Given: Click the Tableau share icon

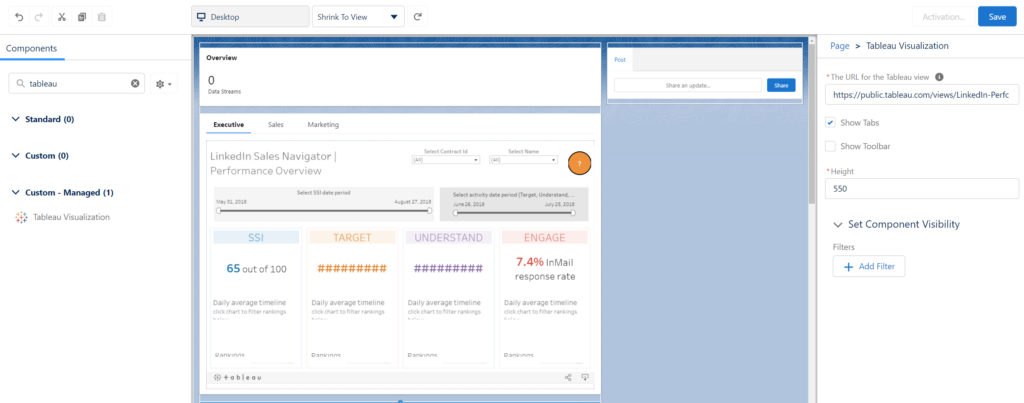Looking at the screenshot, I should [x=568, y=377].
